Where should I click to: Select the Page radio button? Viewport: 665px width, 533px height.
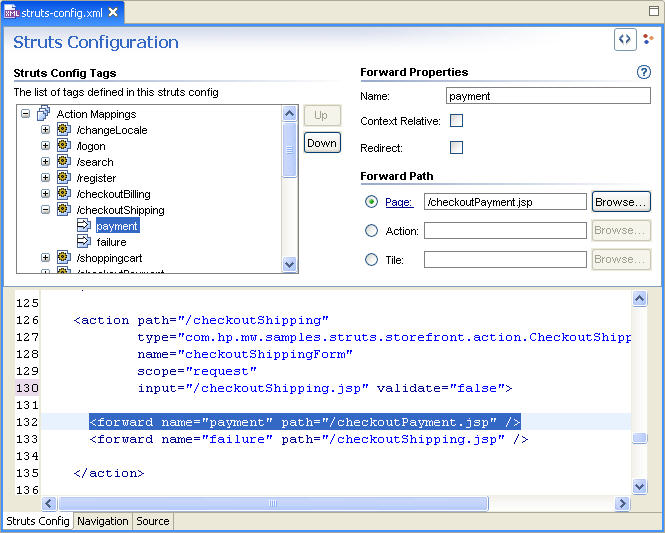[x=372, y=202]
